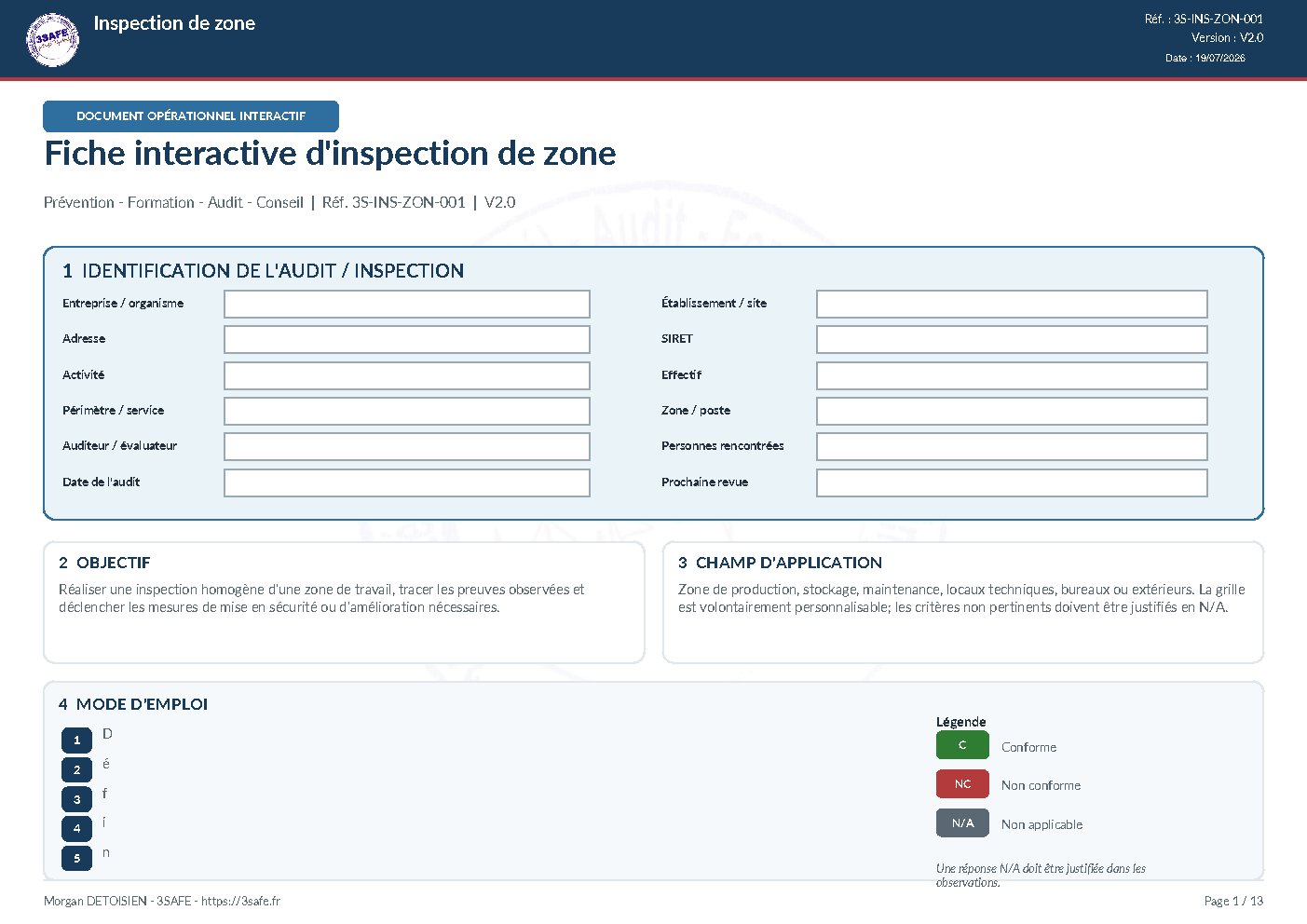Viewport: 1307px width, 924px height.
Task: Click the '3 CHAMP D'APPLICATION' section heading
Action: 780,563
